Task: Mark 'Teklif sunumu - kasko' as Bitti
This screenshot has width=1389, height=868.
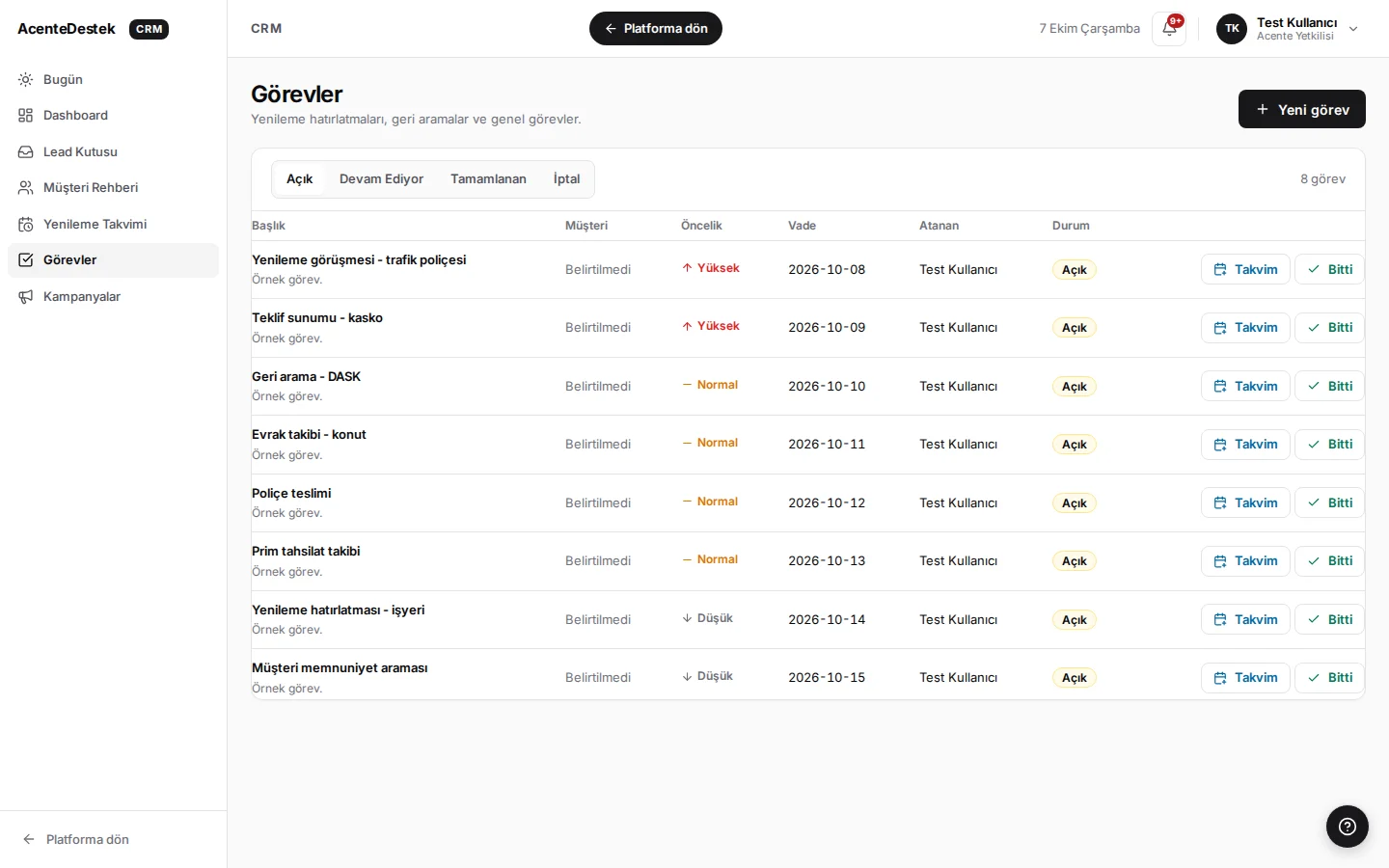Action: pyautogui.click(x=1329, y=328)
